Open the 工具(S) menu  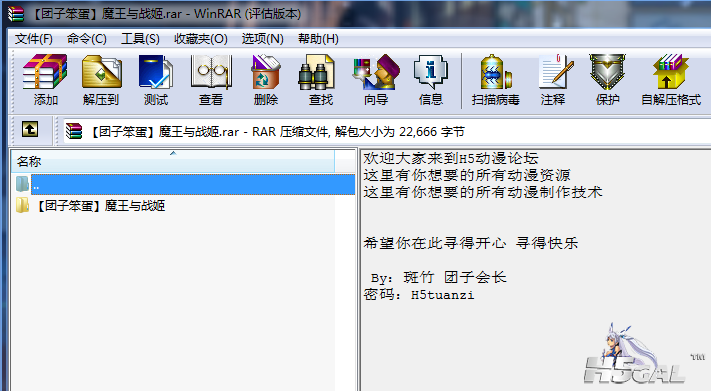tap(140, 39)
